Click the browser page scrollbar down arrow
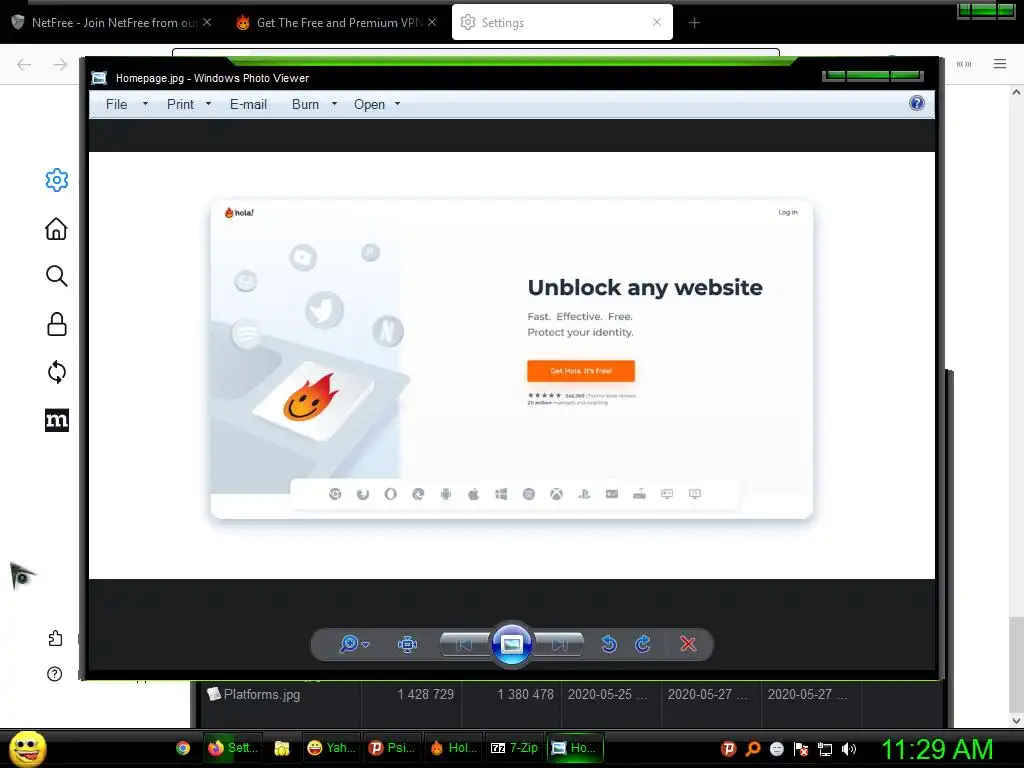 click(1016, 720)
